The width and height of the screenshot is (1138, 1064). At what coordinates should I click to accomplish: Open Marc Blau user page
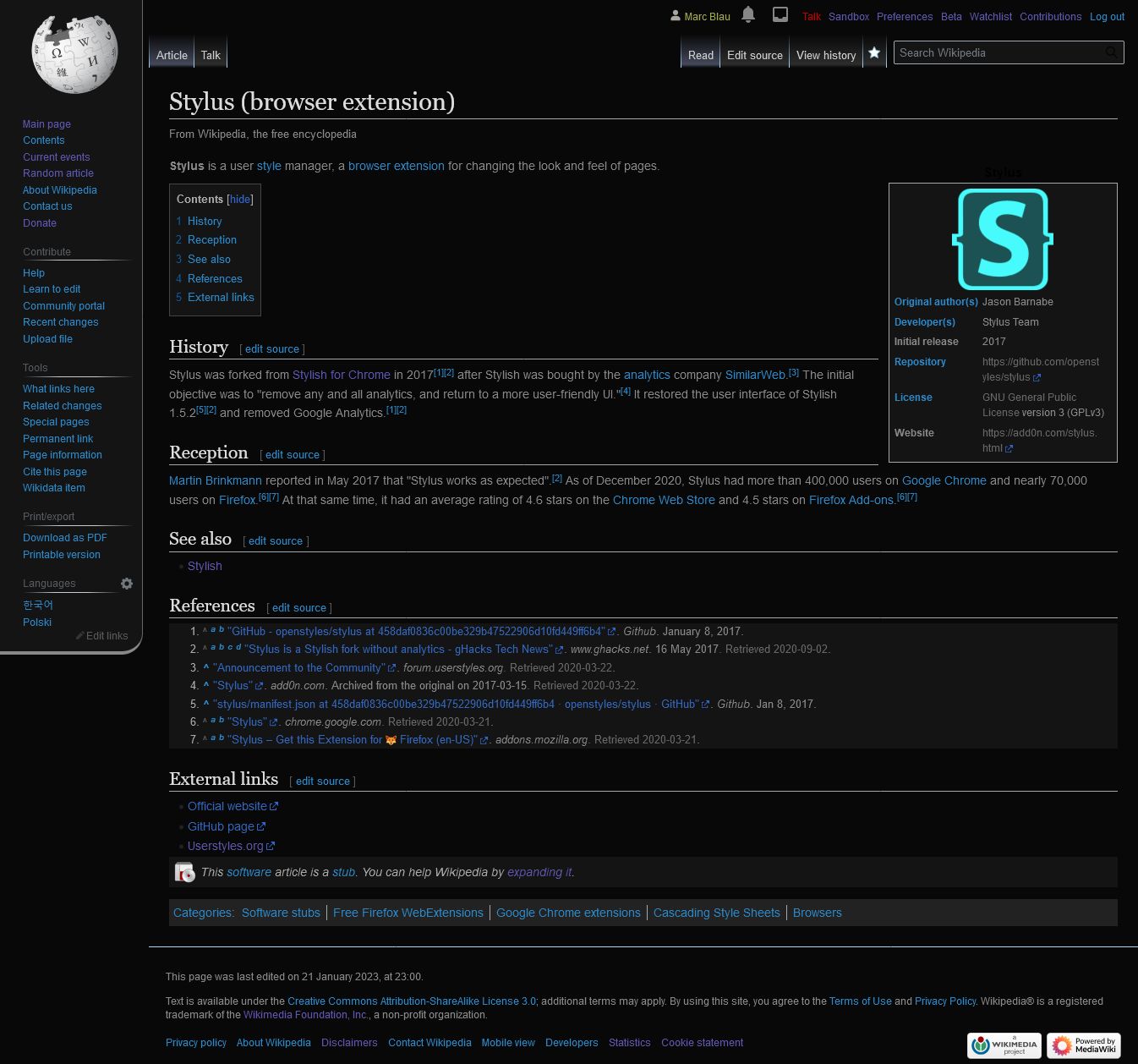[707, 17]
